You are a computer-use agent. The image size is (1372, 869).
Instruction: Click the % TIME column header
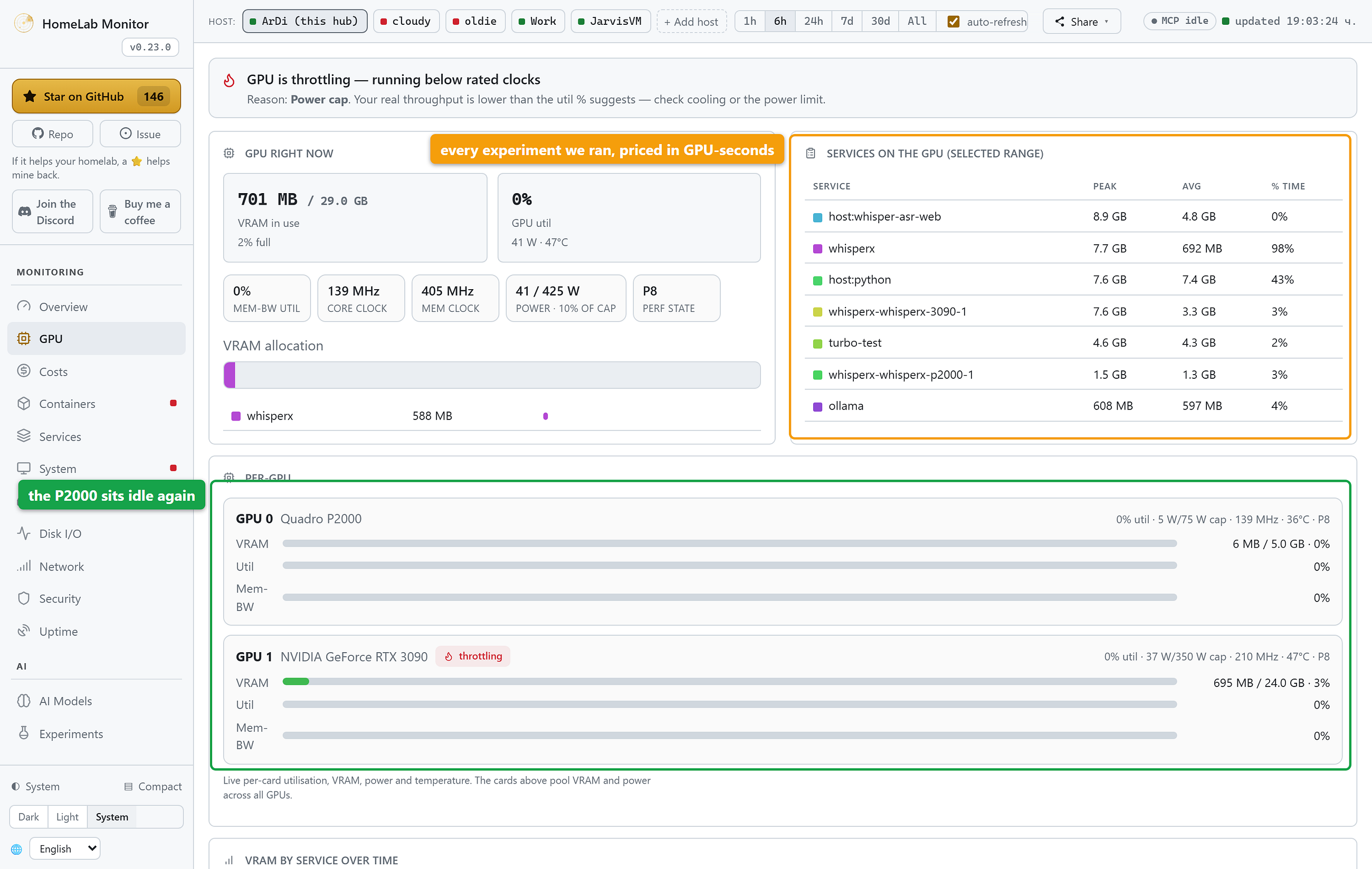1288,186
